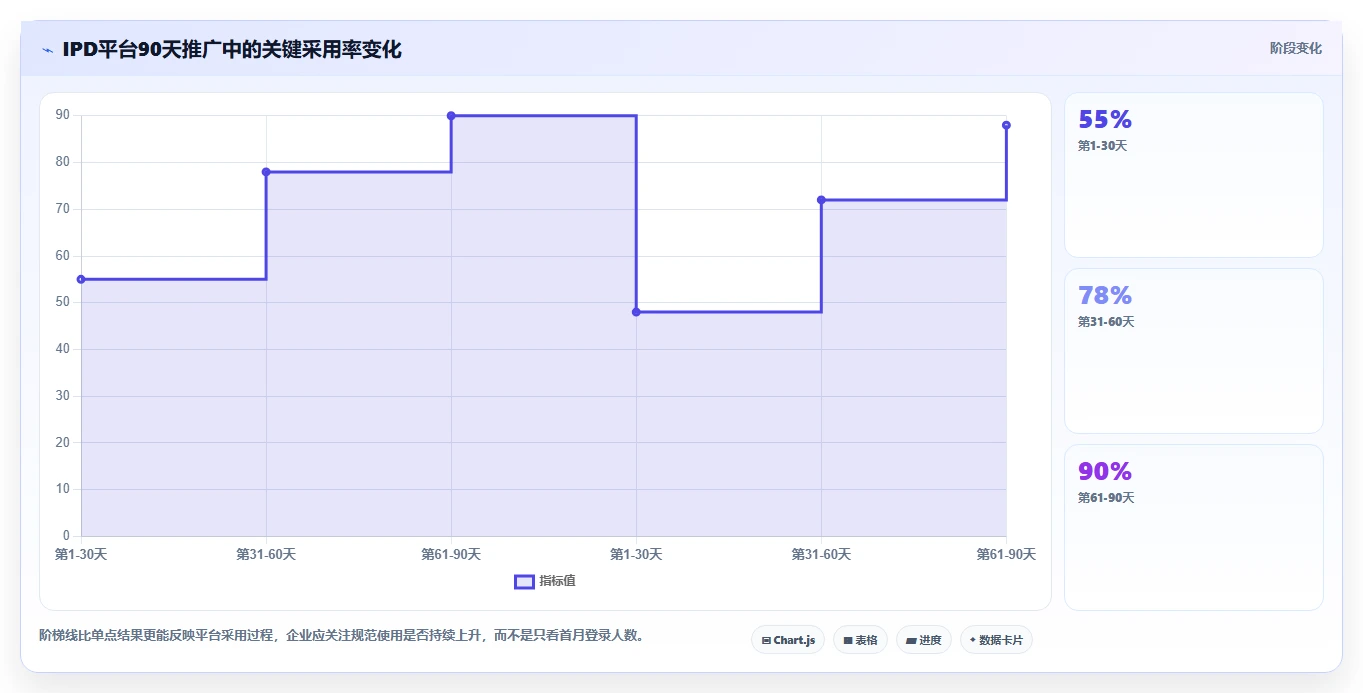Click the data point at value 78
The width and height of the screenshot is (1363, 693).
pos(266,172)
